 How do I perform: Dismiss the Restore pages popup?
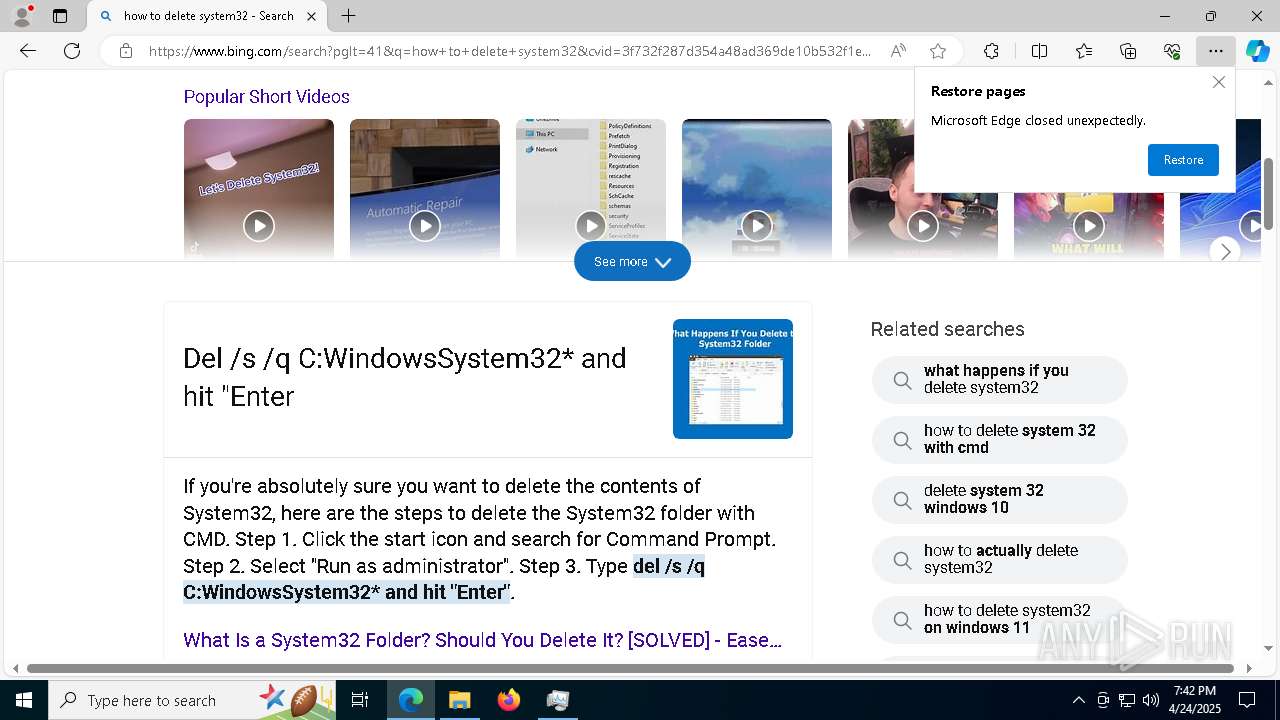click(x=1218, y=82)
